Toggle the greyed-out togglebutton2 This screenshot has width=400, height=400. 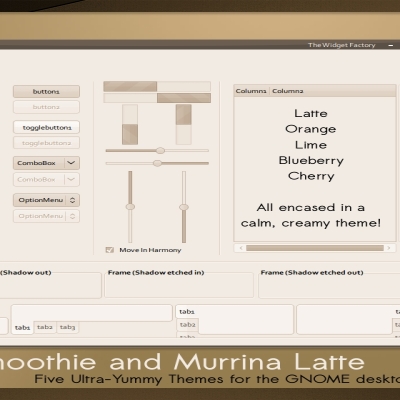tap(46, 143)
